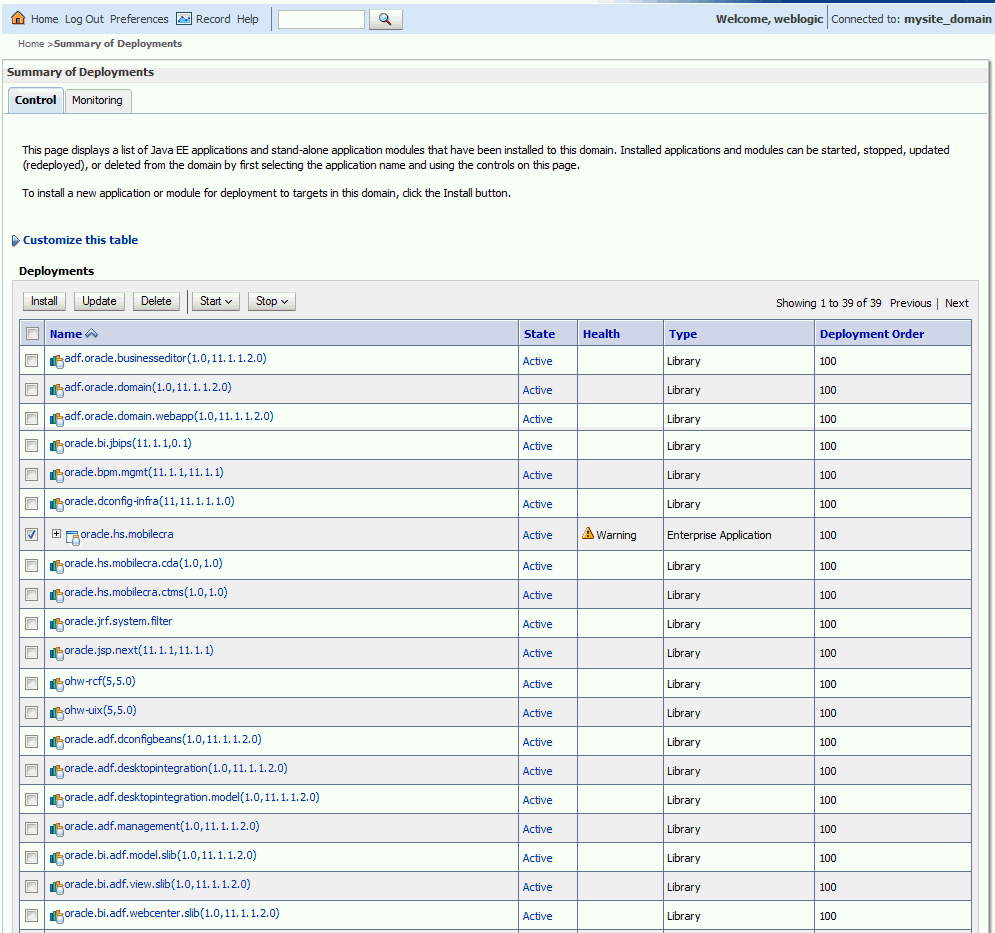This screenshot has height=933, width=995.
Task: Click the library icon beside adf.oracle.domain.webapp
Action: (56, 420)
